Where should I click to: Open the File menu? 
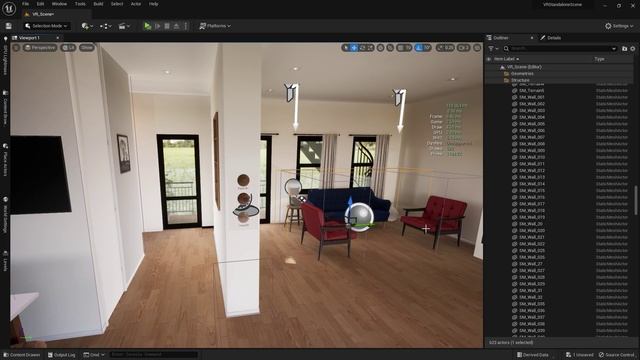(x=25, y=4)
